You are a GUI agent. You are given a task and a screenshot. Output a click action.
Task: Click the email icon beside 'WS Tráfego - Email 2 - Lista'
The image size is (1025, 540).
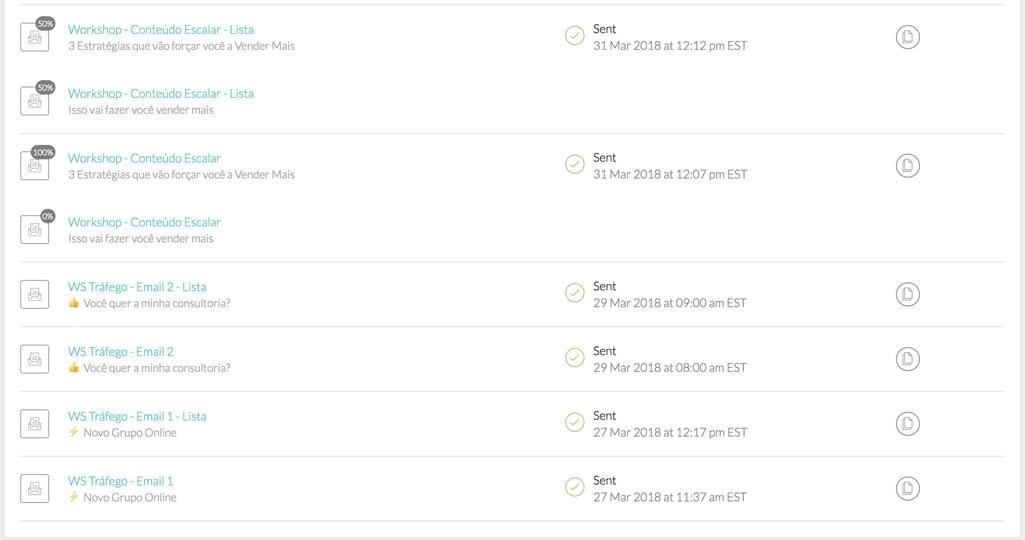[x=35, y=295]
